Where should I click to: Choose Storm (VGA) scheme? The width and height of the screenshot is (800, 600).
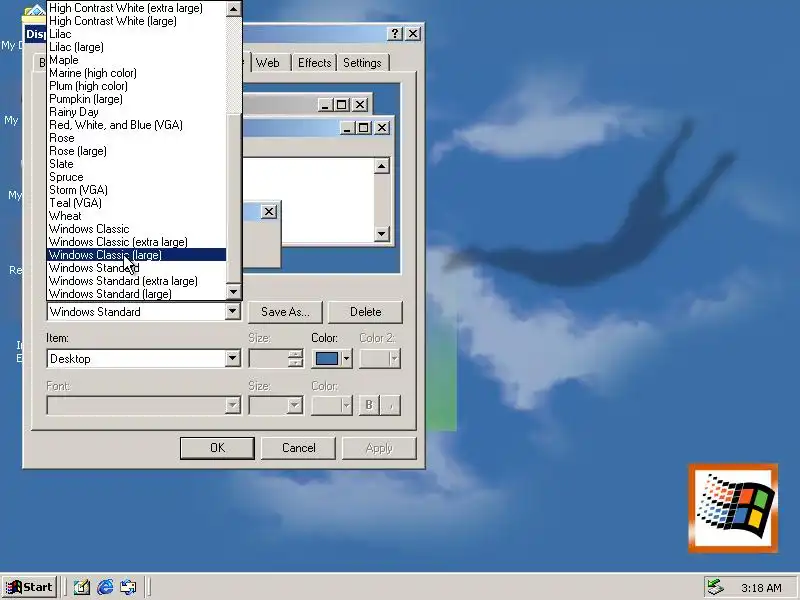click(136, 190)
